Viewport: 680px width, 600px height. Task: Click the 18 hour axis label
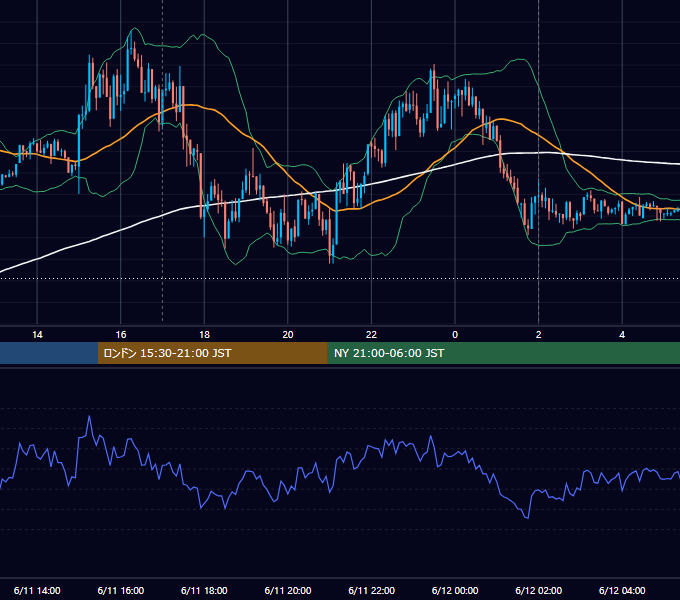click(x=204, y=335)
